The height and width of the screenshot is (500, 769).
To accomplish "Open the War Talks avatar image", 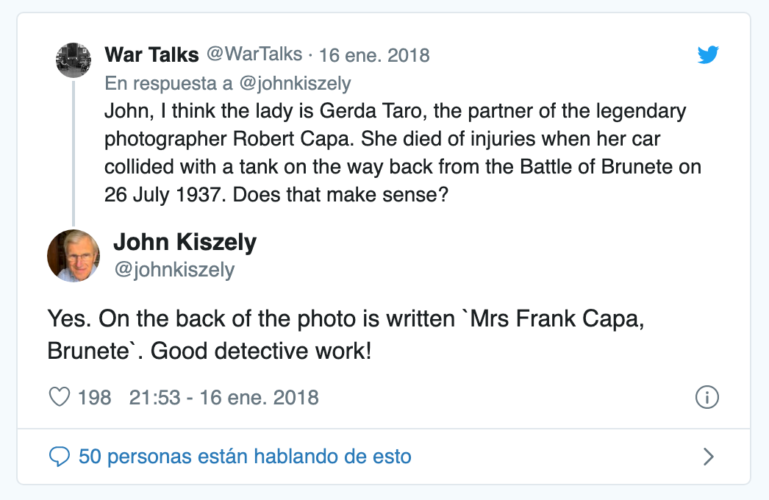I will pyautogui.click(x=74, y=59).
